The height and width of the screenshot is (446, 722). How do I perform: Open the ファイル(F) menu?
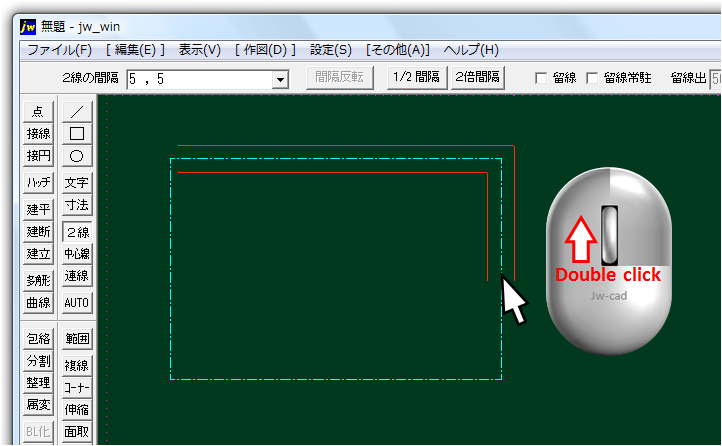[59, 49]
